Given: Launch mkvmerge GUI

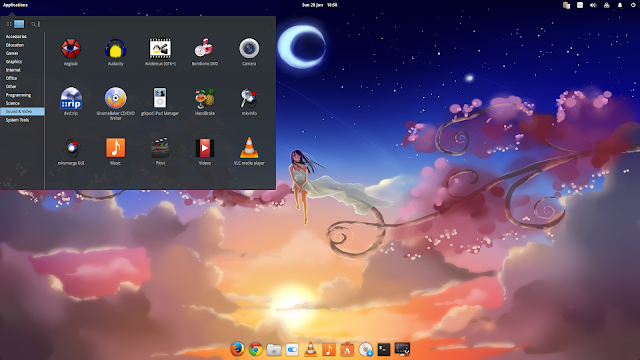Looking at the screenshot, I should point(71,151).
